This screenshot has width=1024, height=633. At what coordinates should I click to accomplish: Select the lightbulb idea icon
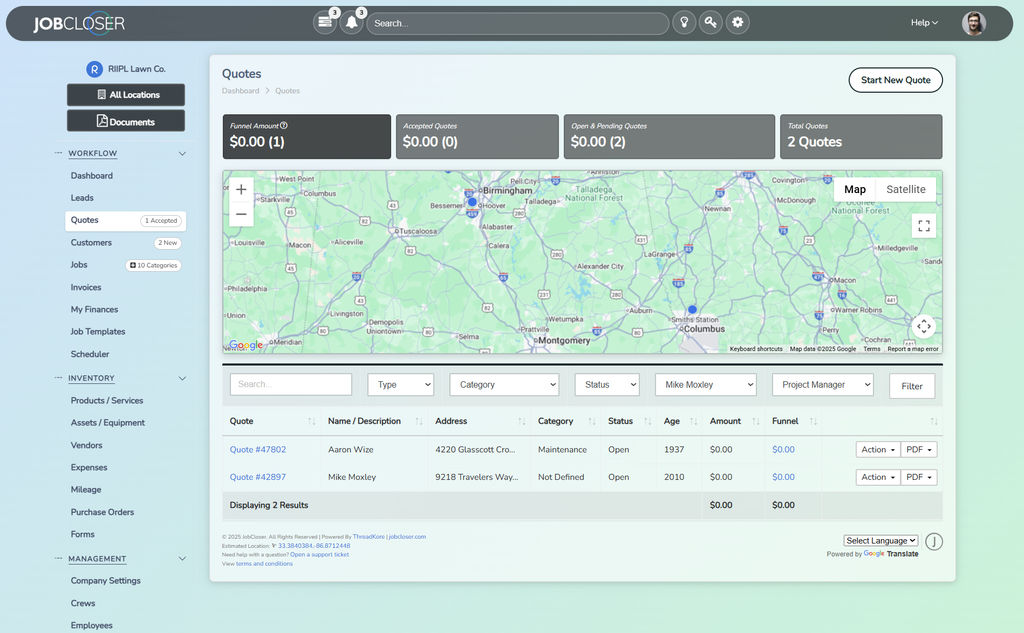click(684, 22)
